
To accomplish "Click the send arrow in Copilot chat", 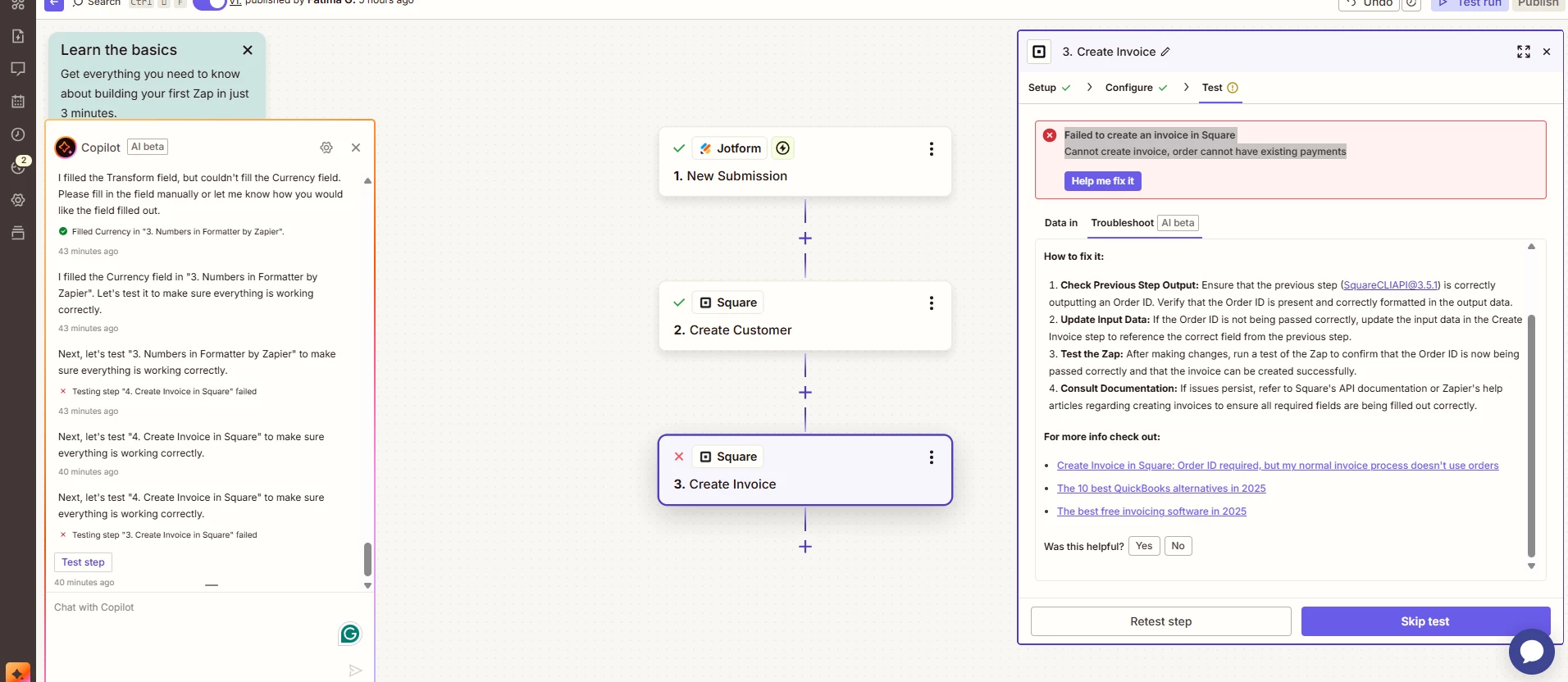I will coord(355,671).
